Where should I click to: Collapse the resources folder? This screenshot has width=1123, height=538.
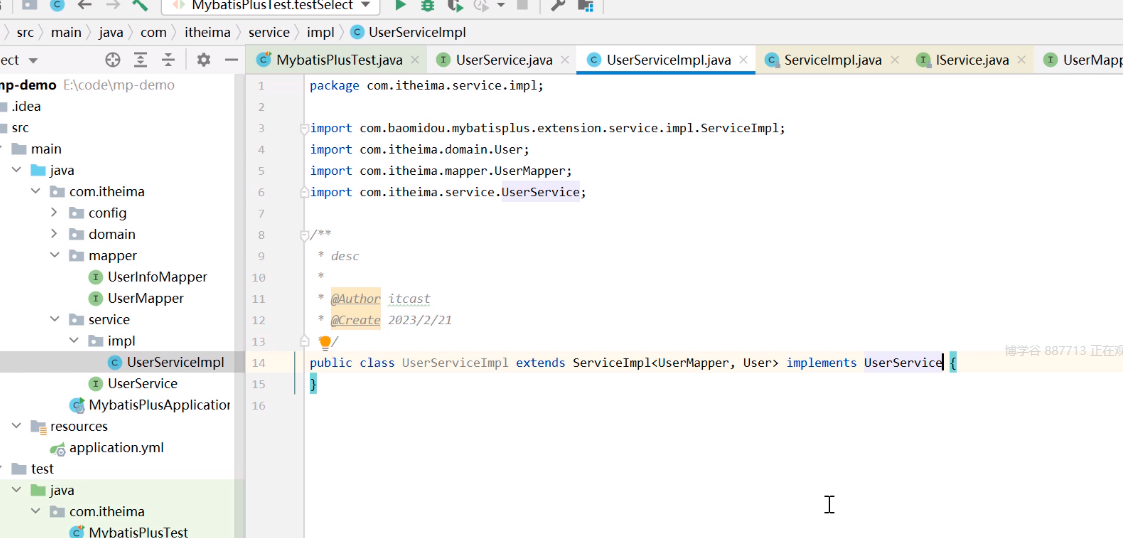[x=16, y=426]
